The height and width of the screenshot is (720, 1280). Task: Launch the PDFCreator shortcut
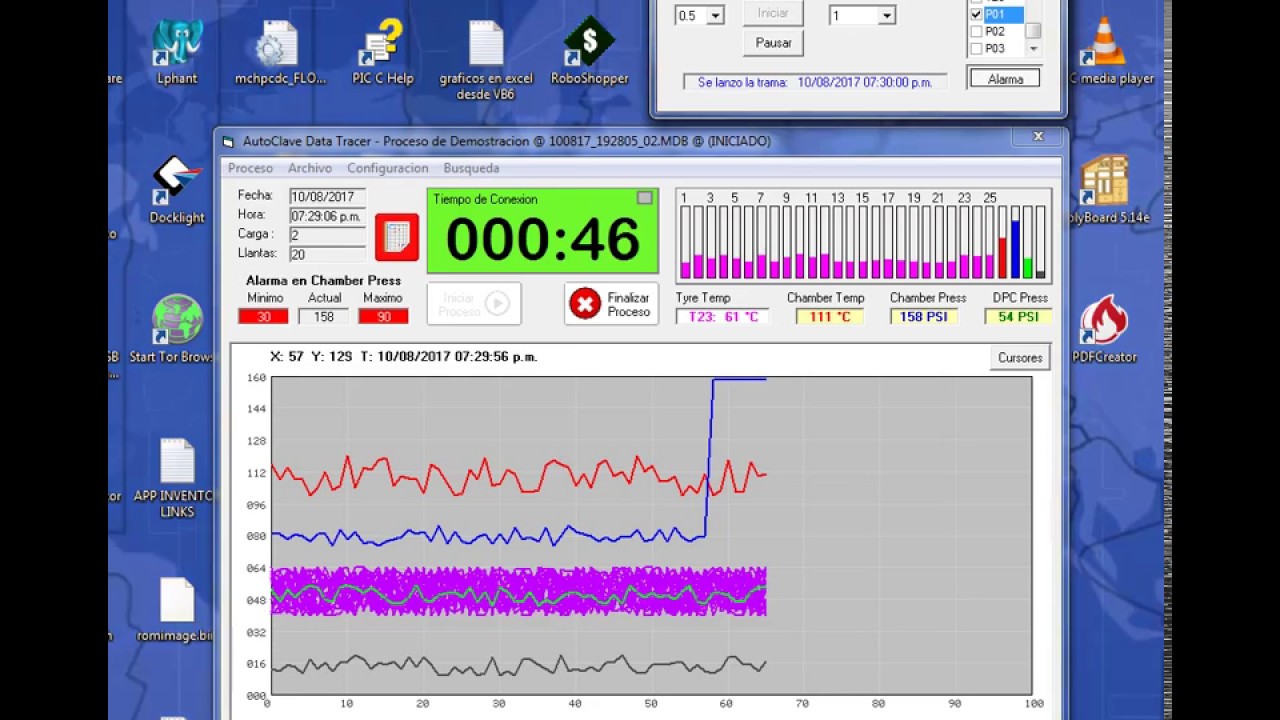(1104, 330)
